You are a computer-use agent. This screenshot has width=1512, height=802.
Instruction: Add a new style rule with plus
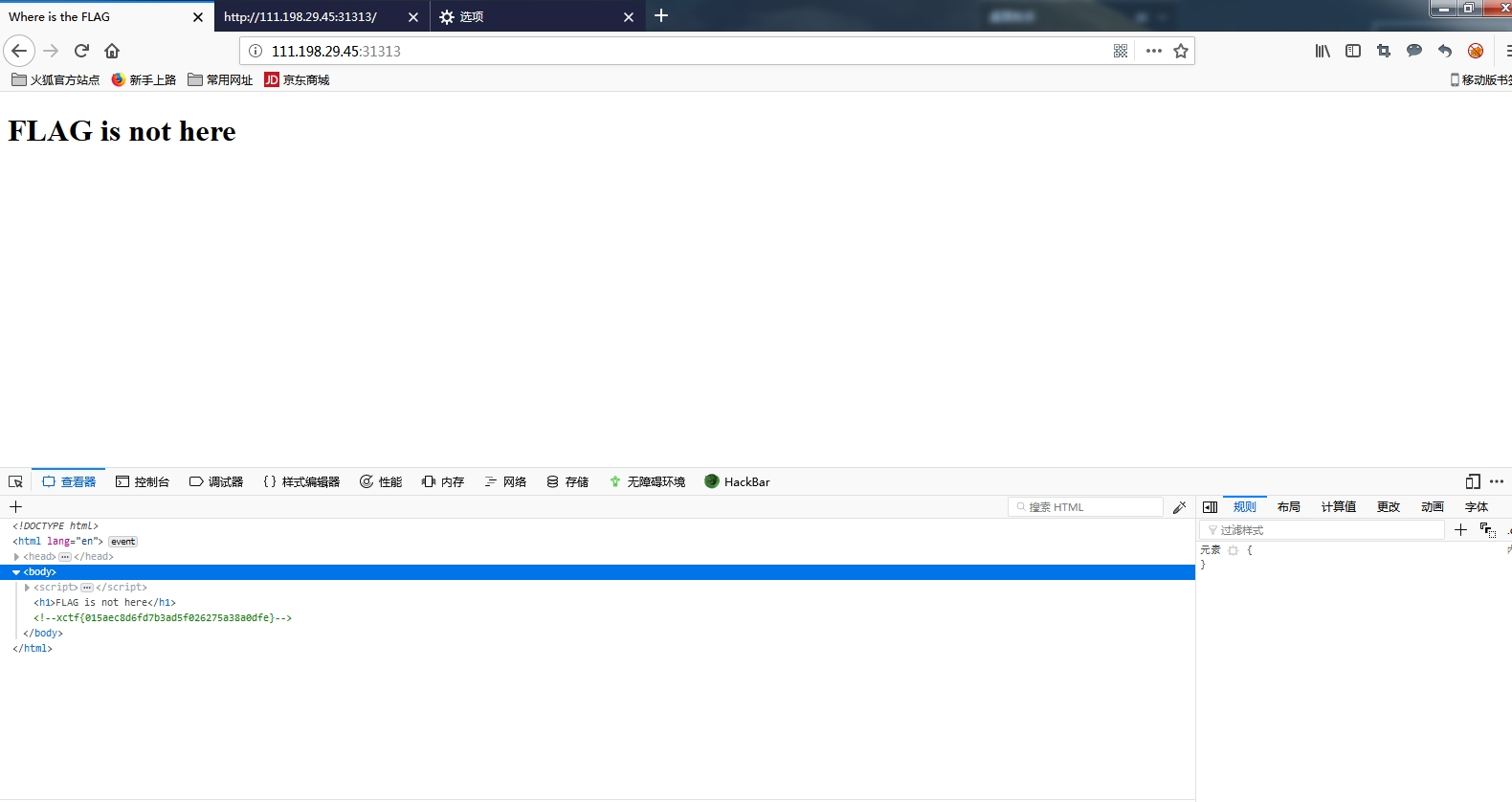(x=1460, y=530)
